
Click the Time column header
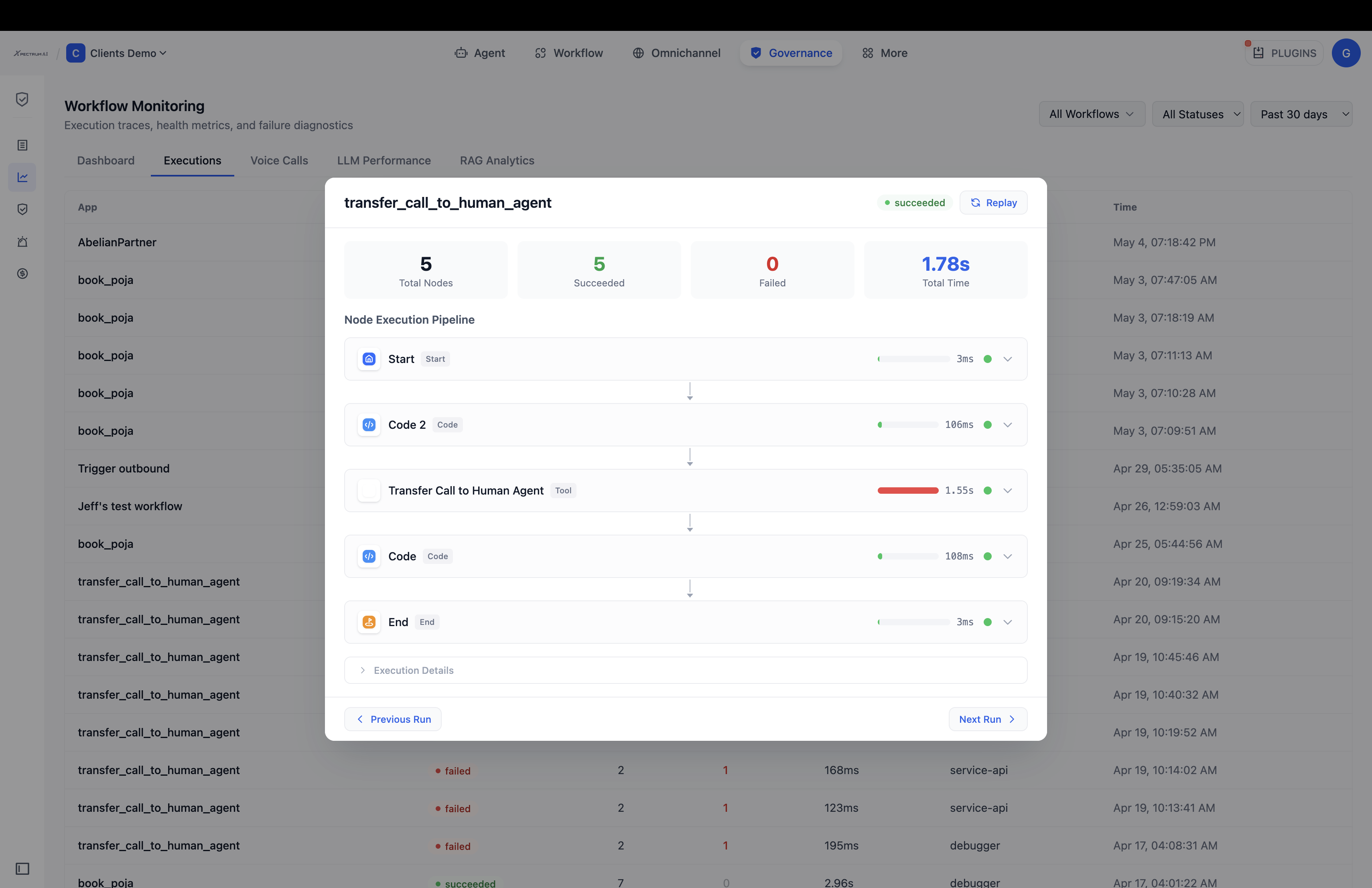[1125, 207]
